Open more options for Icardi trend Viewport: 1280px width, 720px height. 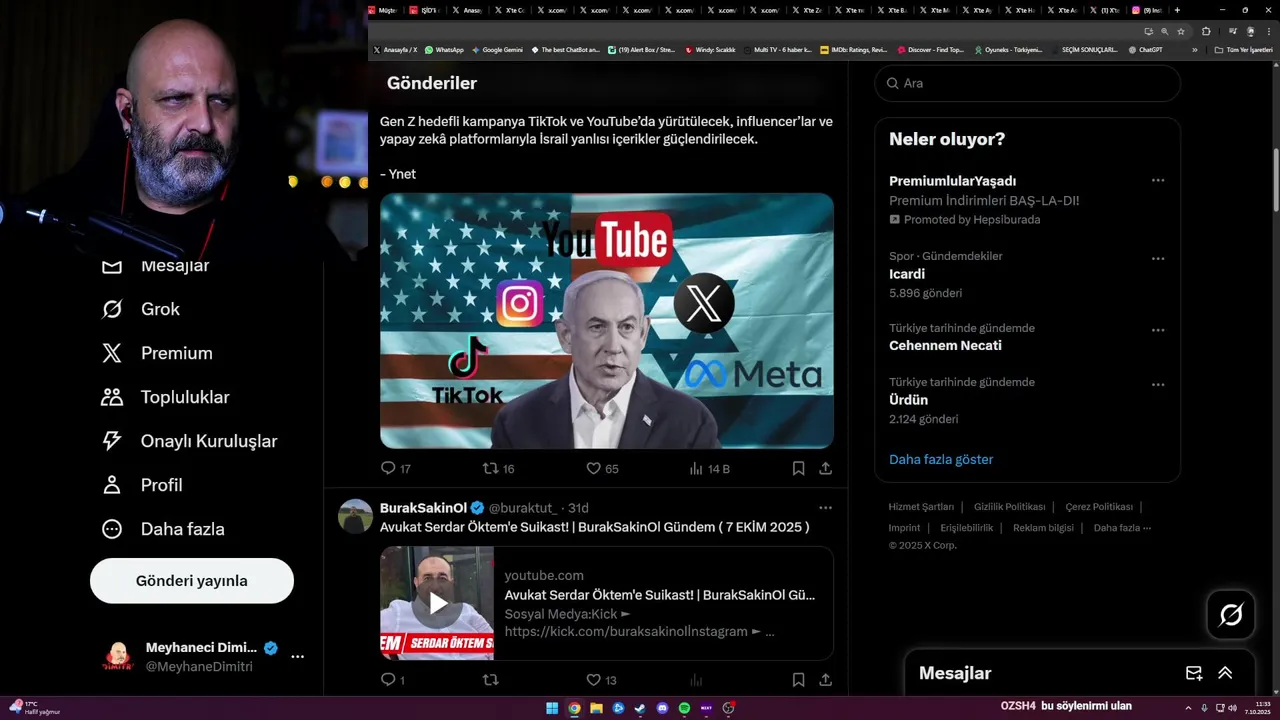1157,258
